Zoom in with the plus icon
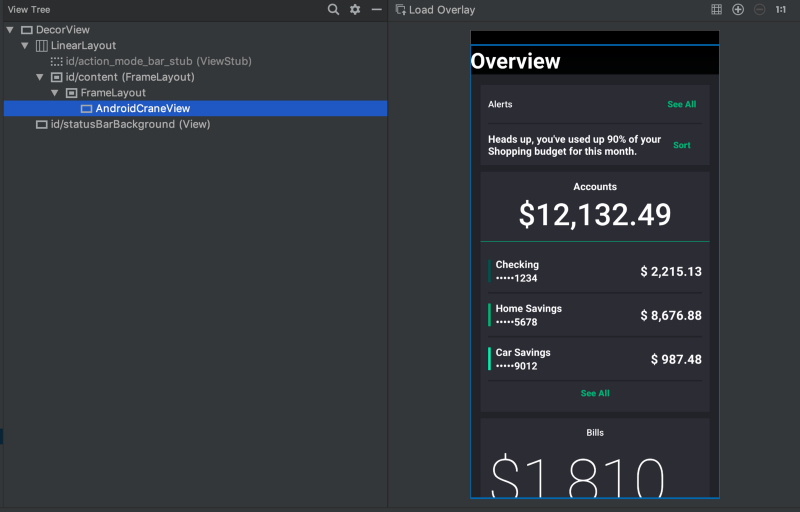 pyautogui.click(x=738, y=9)
